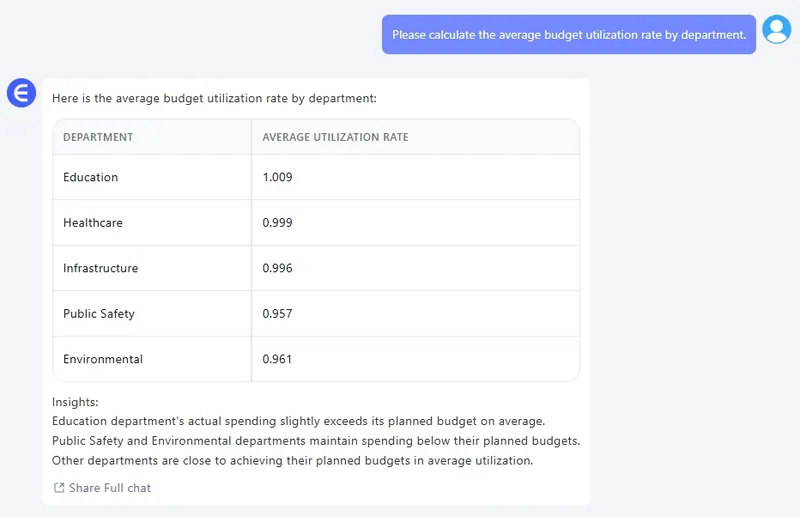This screenshot has width=800, height=517.
Task: Click the 0.957 Public Safety value
Action: point(277,314)
